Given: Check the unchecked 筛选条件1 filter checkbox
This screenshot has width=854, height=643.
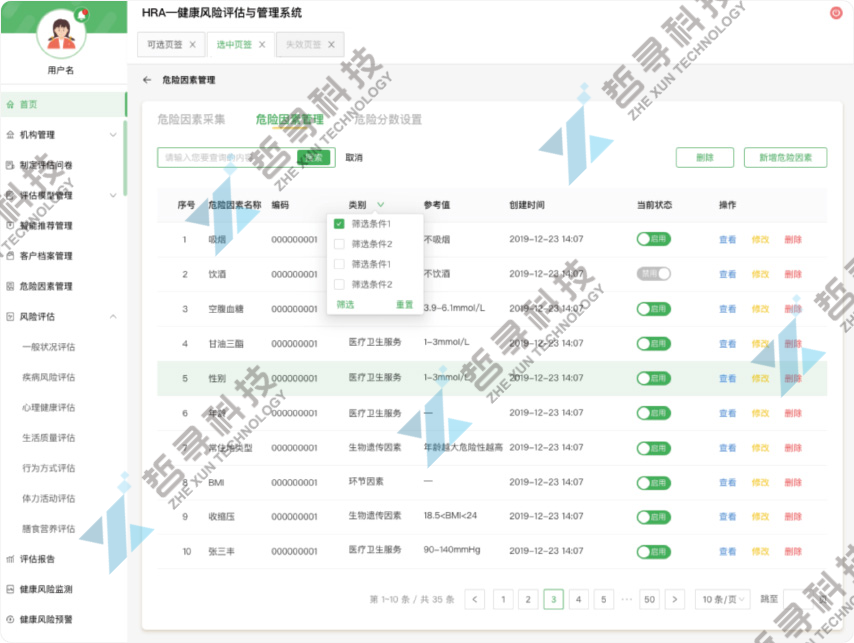Looking at the screenshot, I should 339,264.
